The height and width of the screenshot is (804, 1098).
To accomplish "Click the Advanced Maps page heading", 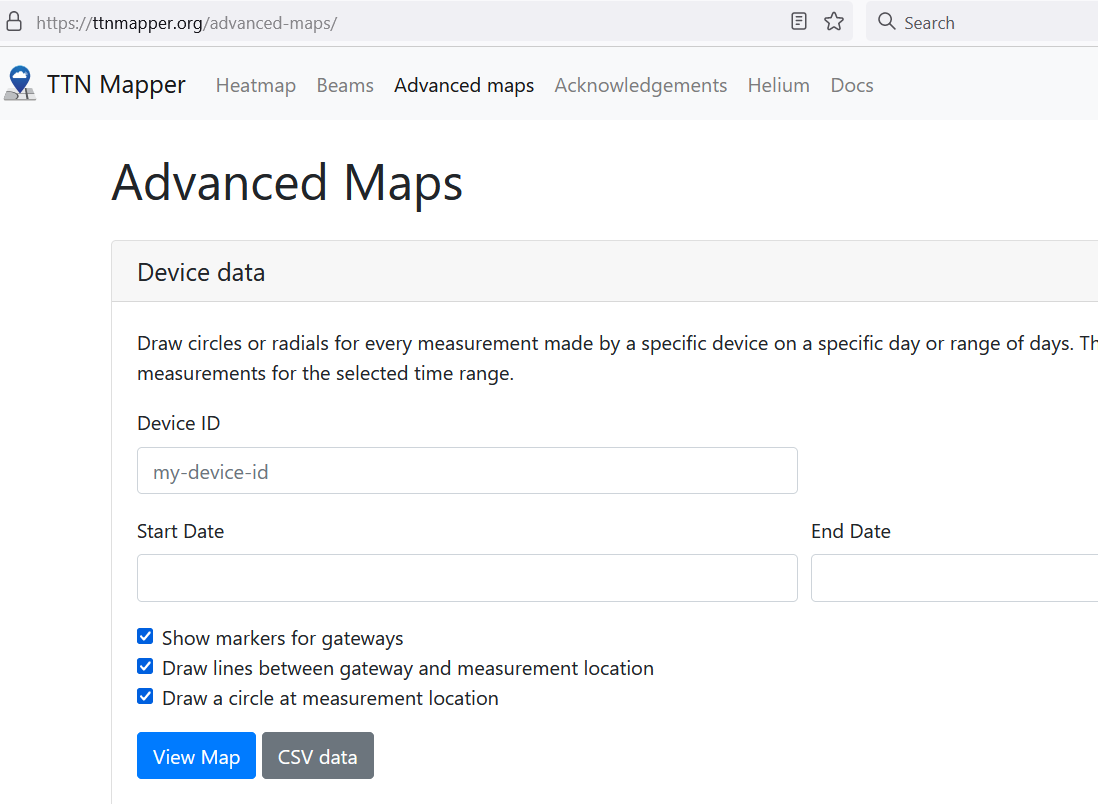I will pos(287,183).
